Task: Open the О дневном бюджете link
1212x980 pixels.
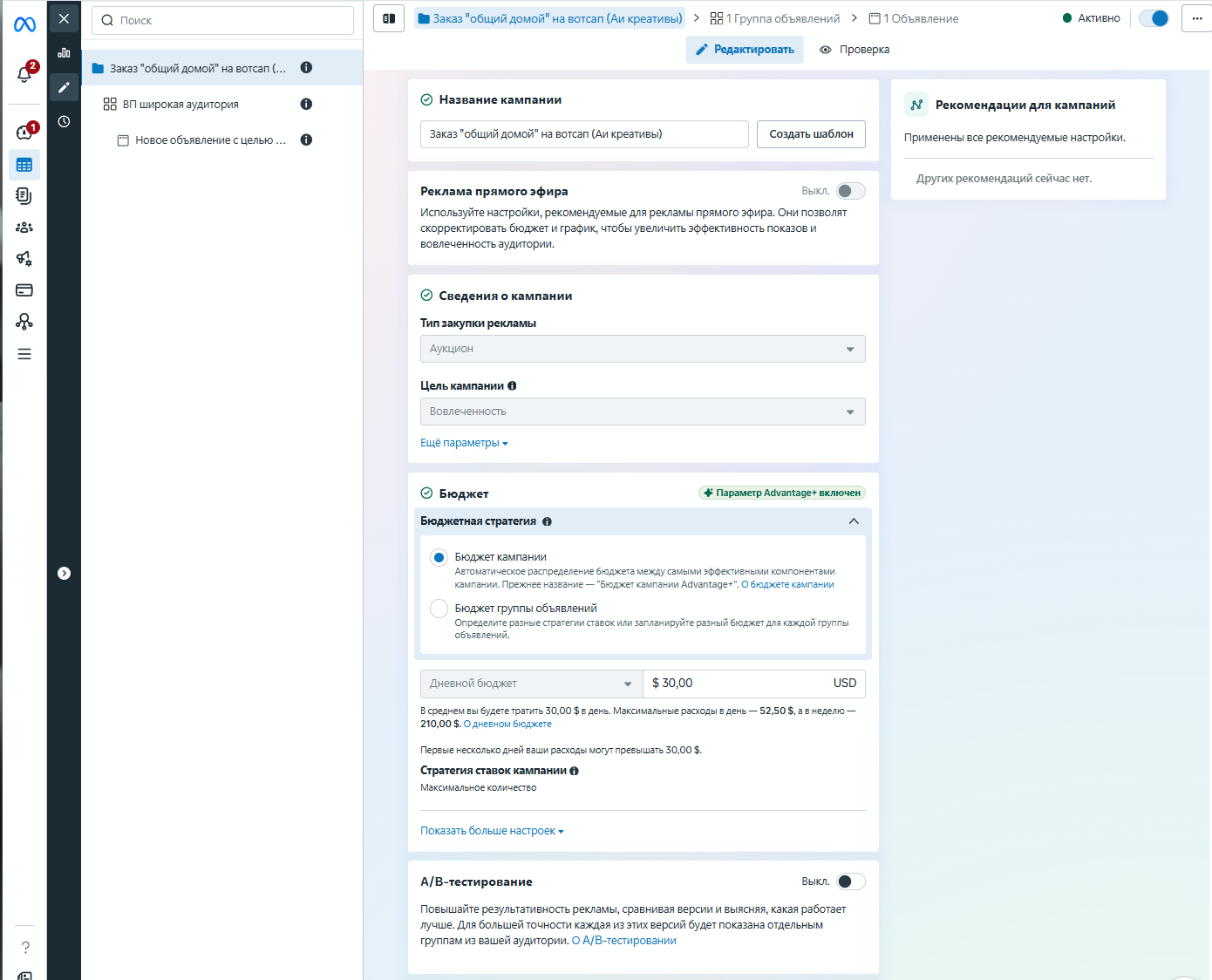Action: 507,724
